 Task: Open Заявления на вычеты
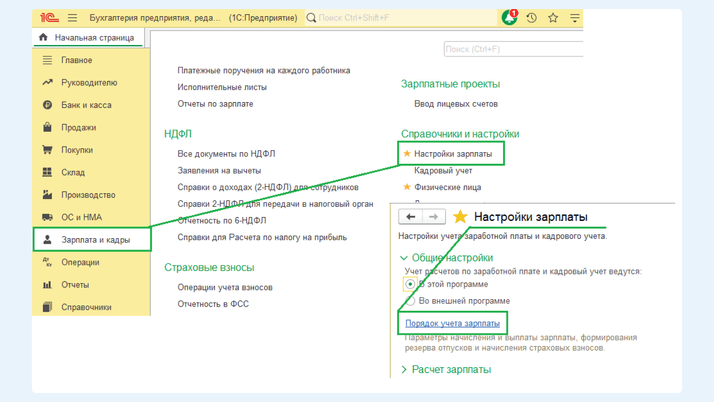[219, 170]
